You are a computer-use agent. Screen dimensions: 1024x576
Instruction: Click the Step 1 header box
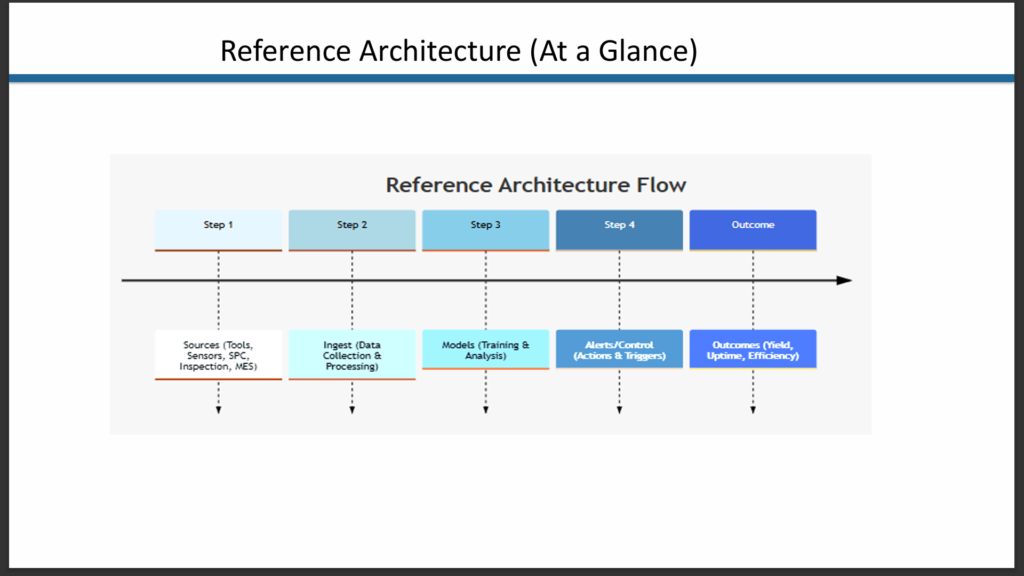(x=218, y=230)
